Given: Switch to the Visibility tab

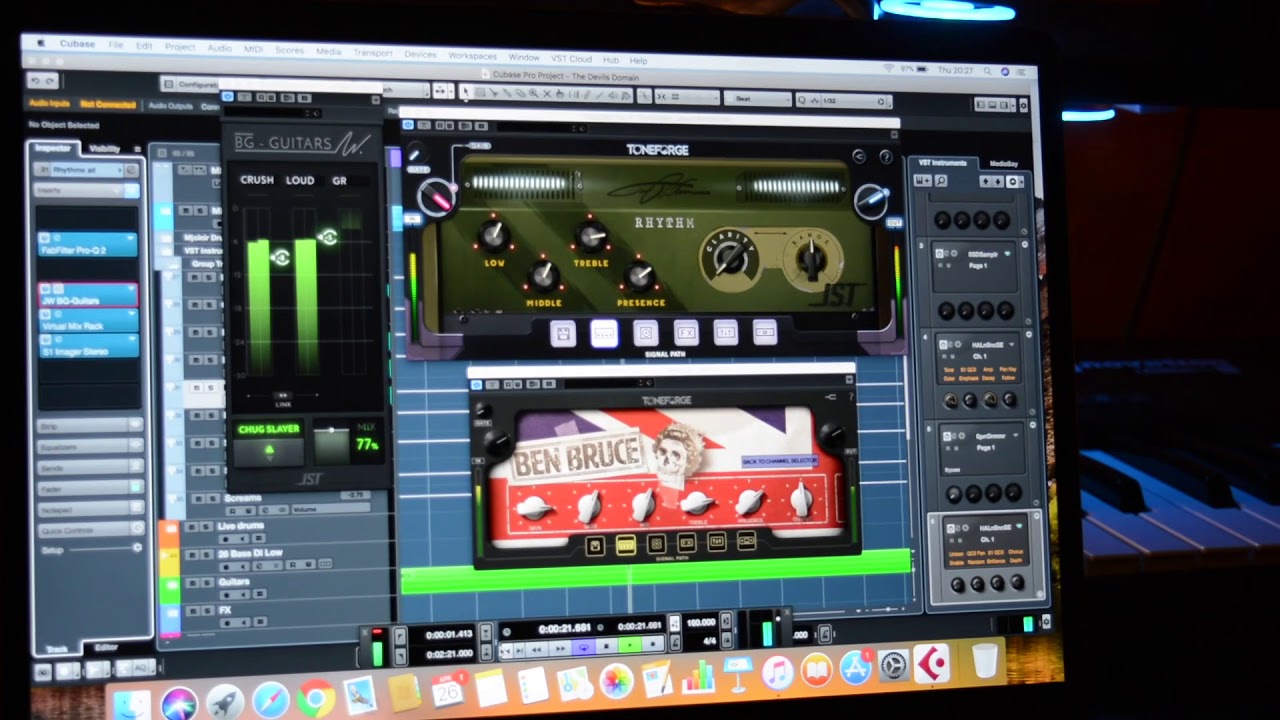Looking at the screenshot, I should pos(105,149).
